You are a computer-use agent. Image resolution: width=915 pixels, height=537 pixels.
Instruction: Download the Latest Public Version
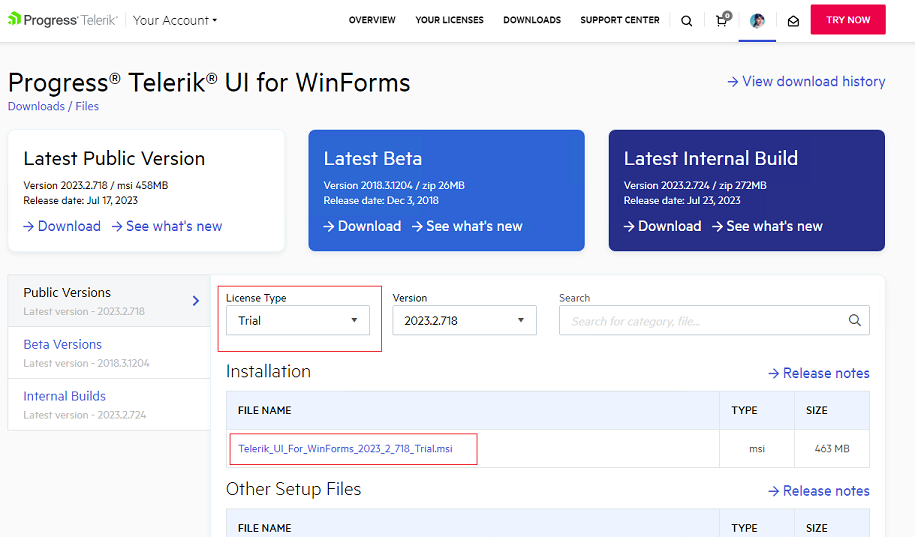pyautogui.click(x=62, y=226)
